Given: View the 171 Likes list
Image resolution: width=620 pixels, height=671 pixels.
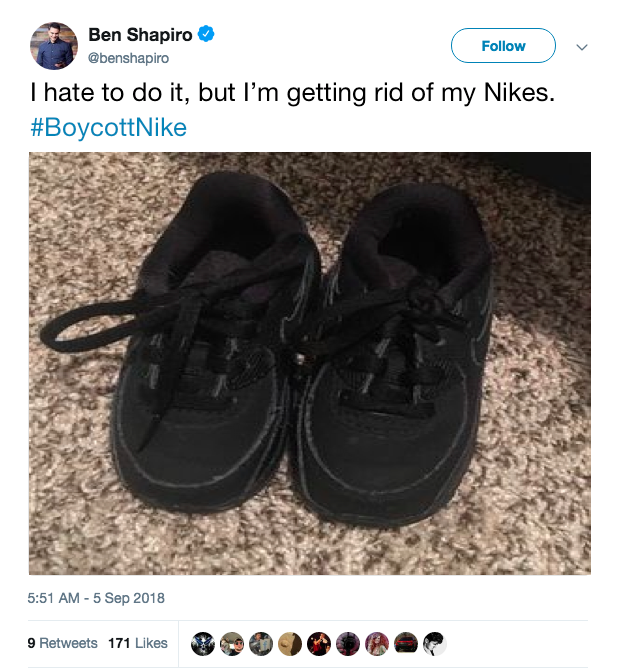Looking at the screenshot, I should pyautogui.click(x=137, y=643).
